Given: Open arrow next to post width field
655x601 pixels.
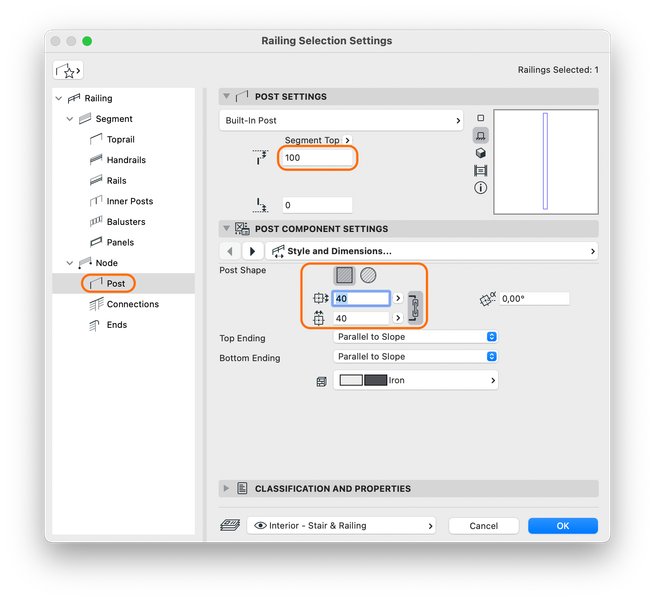Looking at the screenshot, I should (x=398, y=298).
